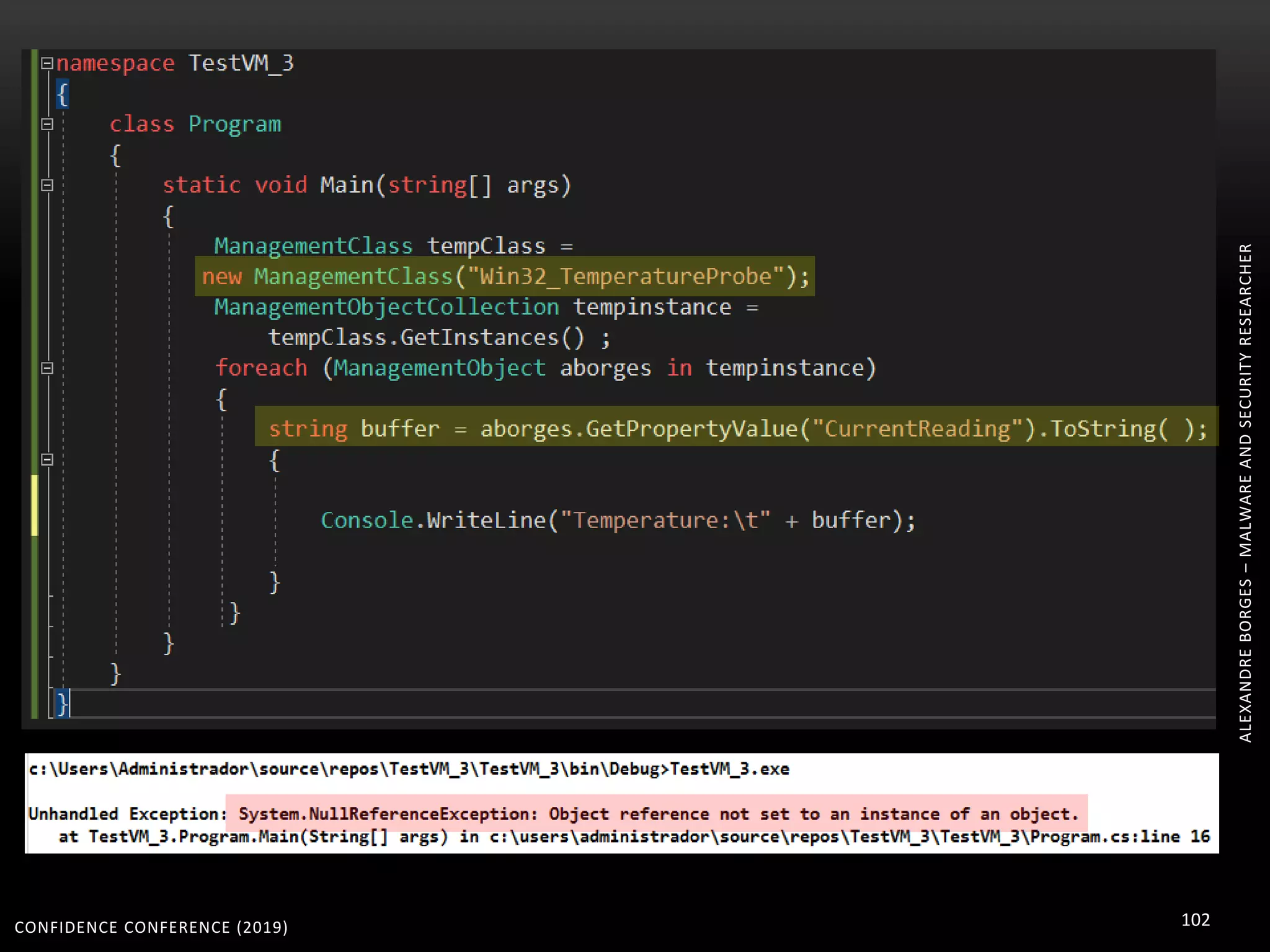Image resolution: width=1270 pixels, height=952 pixels.
Task: Click the slide number 102
Action: pos(1195,920)
